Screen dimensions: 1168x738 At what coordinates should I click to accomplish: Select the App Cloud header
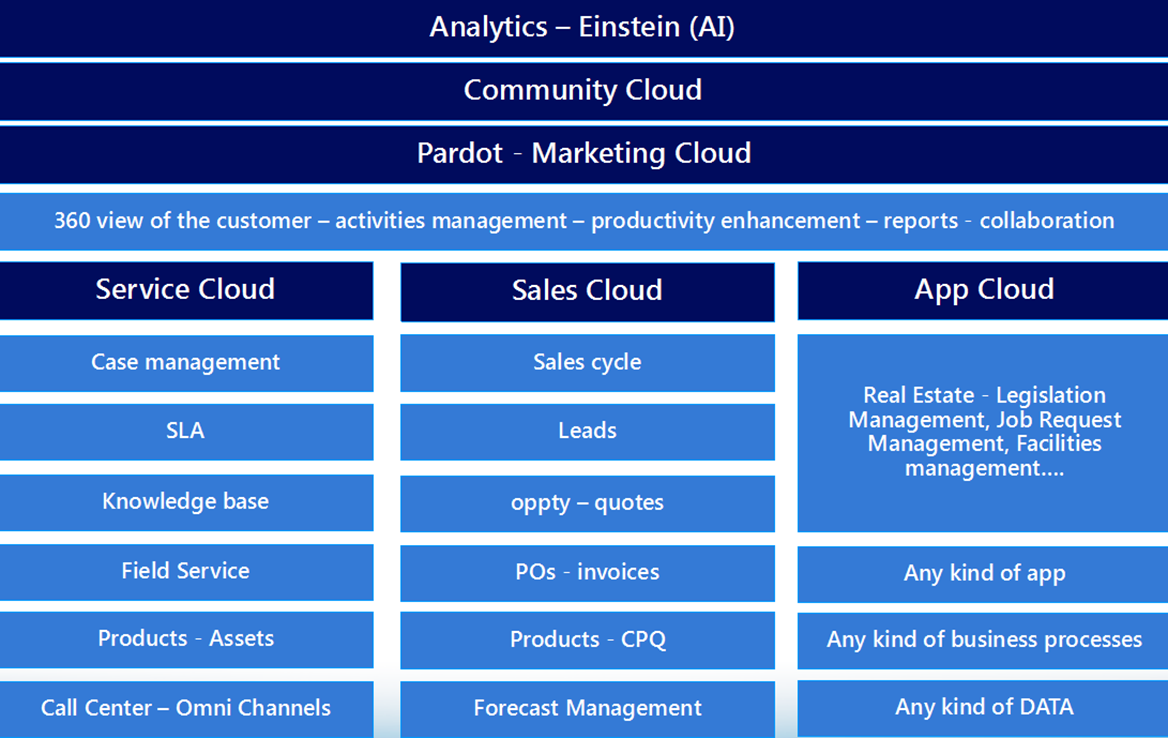tap(983, 290)
